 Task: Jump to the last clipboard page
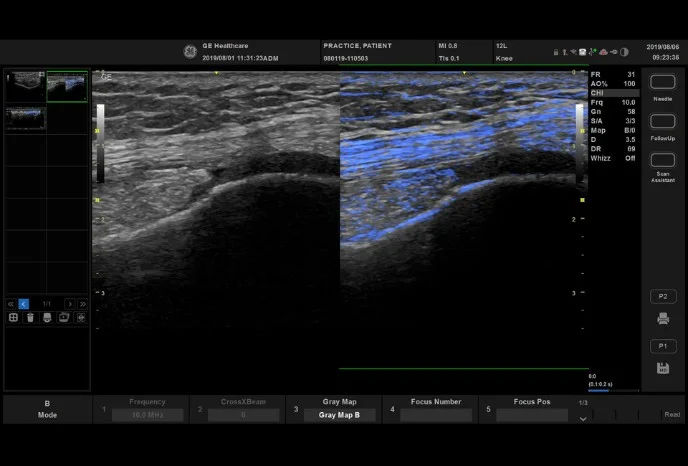(x=83, y=303)
